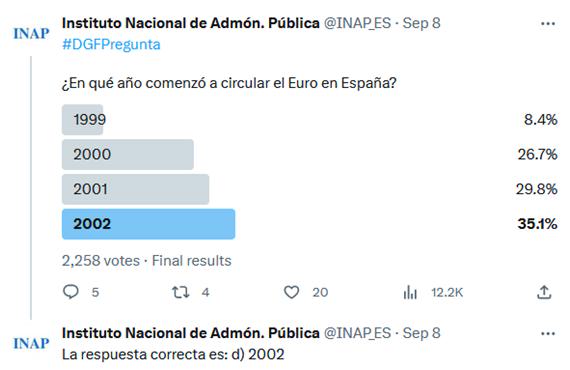
Task: Open the #DGFPregunta hashtag
Action: (x=111, y=44)
